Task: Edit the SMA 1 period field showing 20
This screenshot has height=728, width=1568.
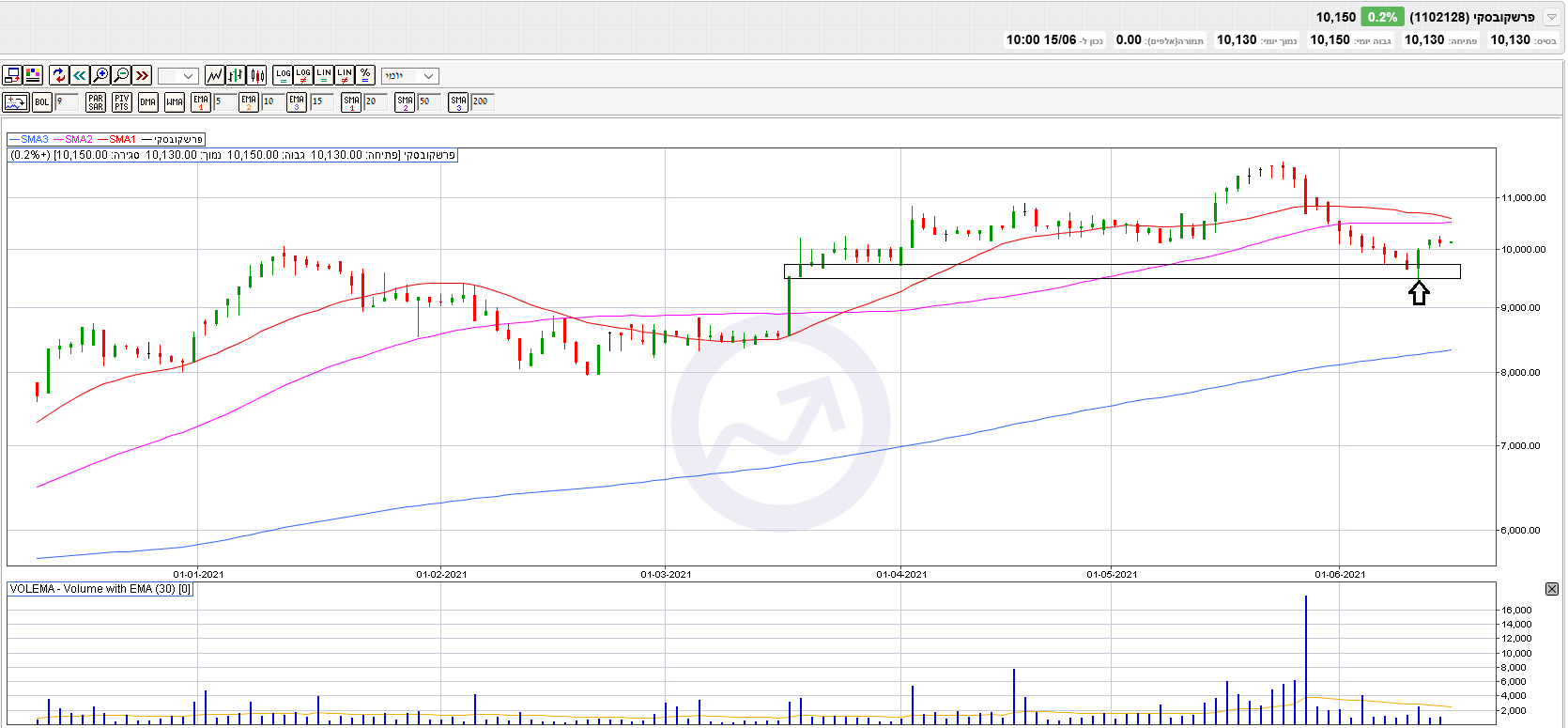Action: [x=375, y=101]
